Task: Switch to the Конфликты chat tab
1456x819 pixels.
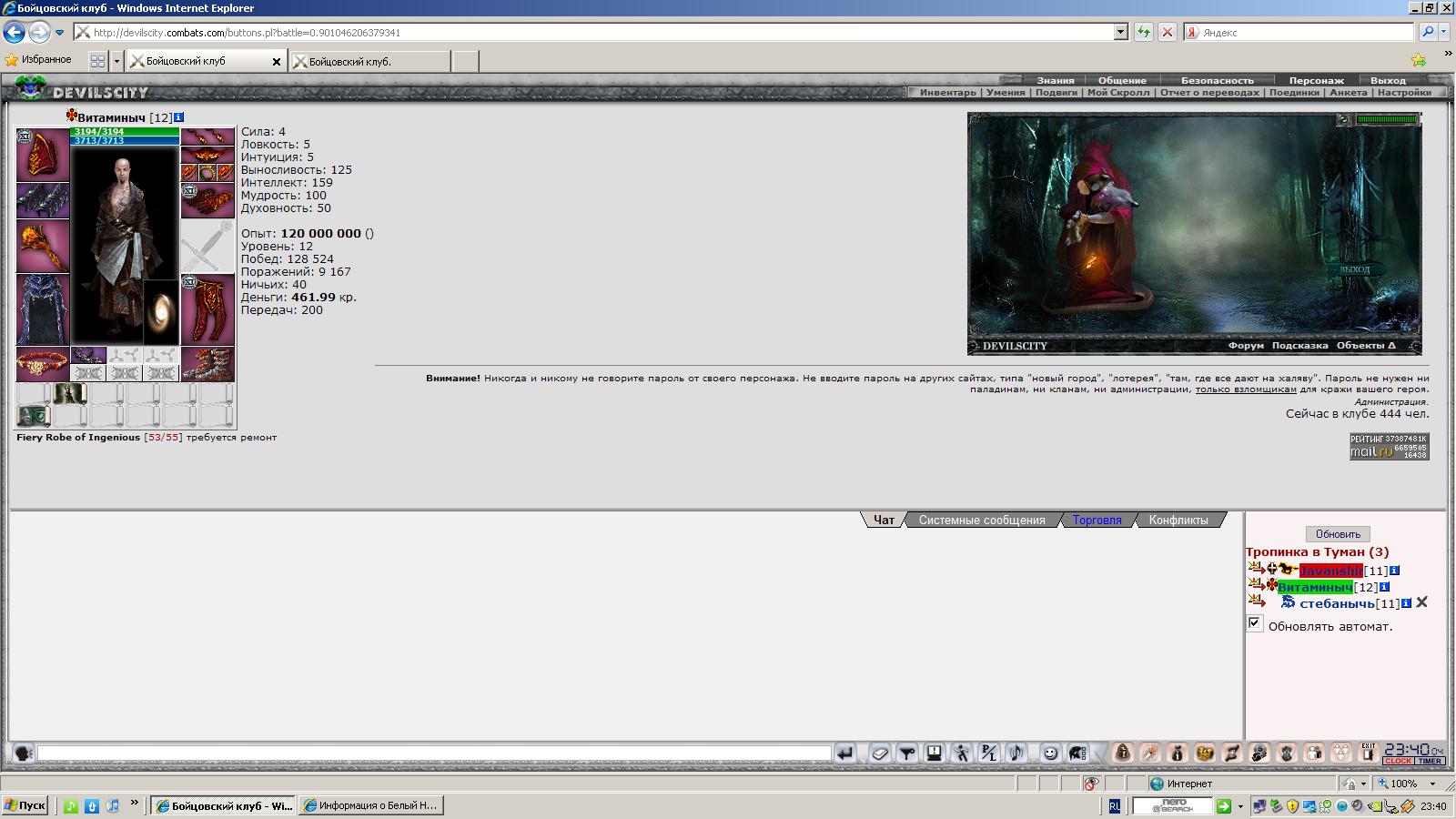Action: (x=1178, y=521)
